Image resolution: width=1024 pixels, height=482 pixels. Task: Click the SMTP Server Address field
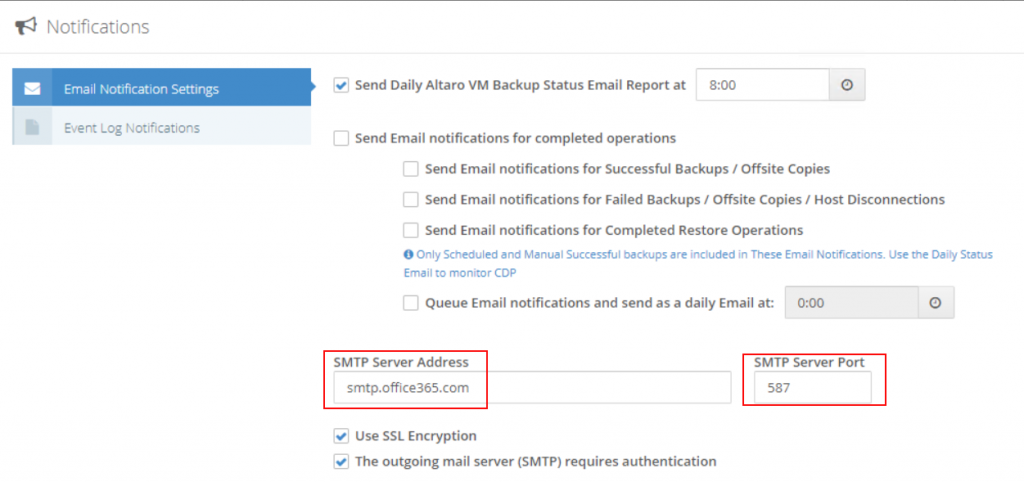pyautogui.click(x=532, y=387)
